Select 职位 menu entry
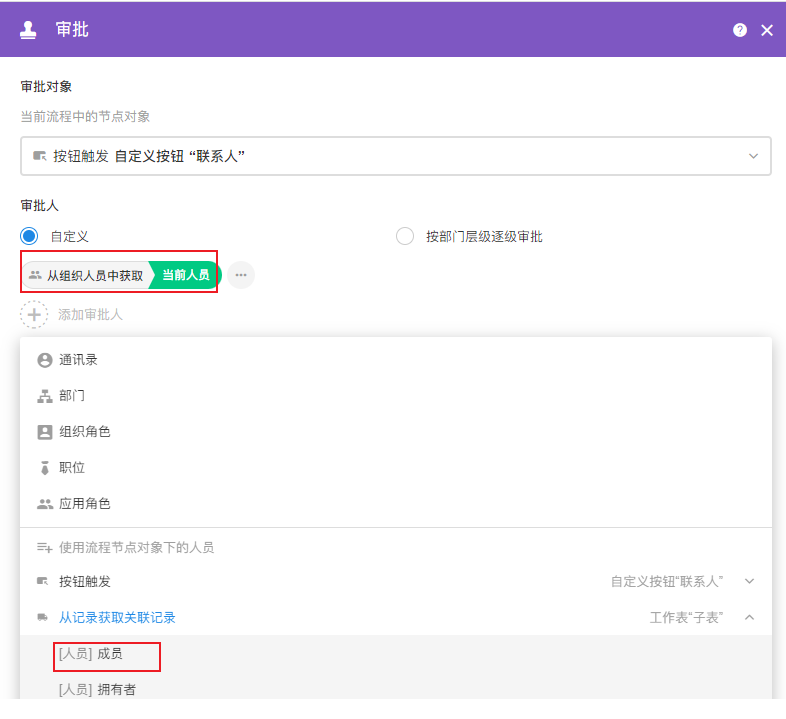The width and height of the screenshot is (786, 719). coord(72,468)
